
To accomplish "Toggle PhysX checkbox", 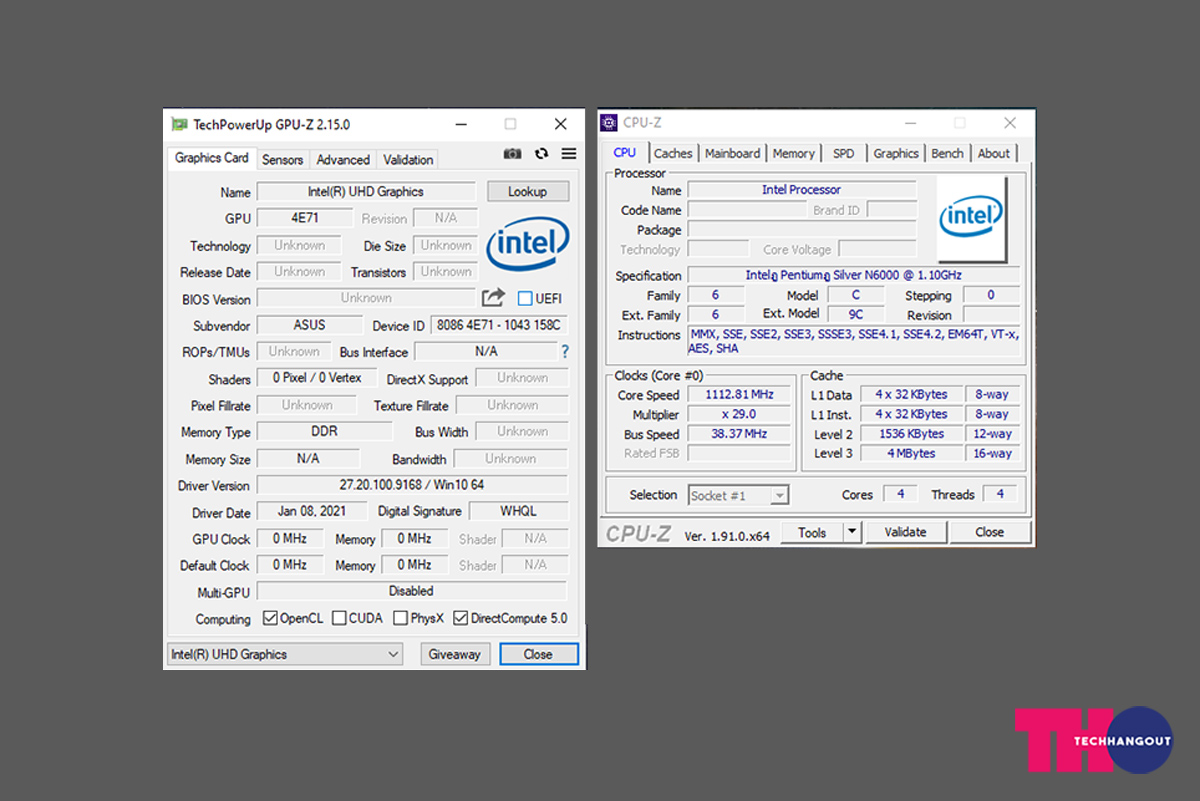I will click(400, 618).
